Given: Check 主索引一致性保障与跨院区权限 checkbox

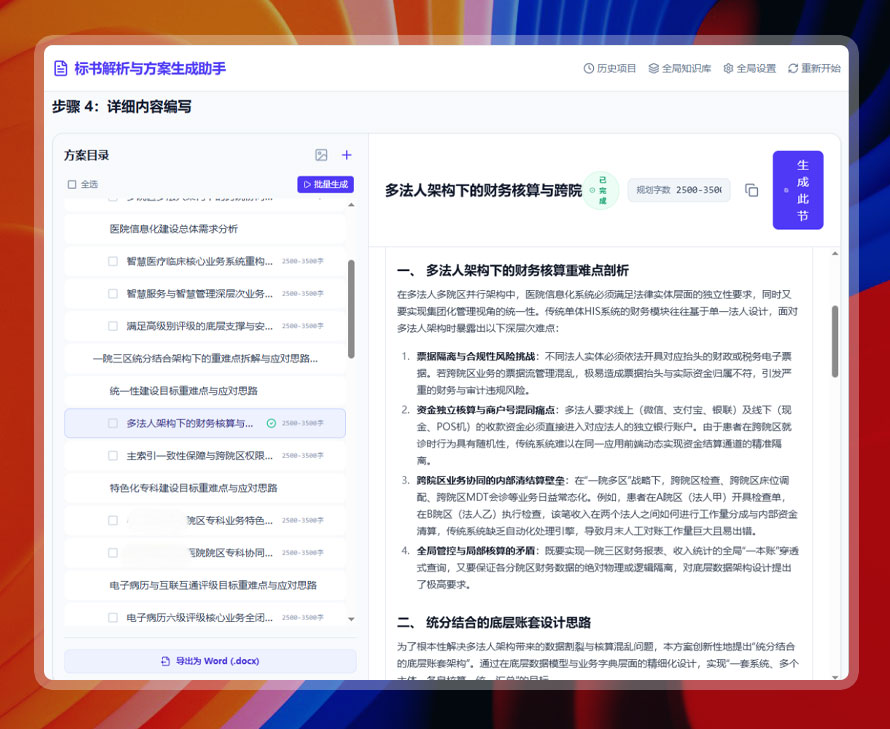Looking at the screenshot, I should coord(113,455).
